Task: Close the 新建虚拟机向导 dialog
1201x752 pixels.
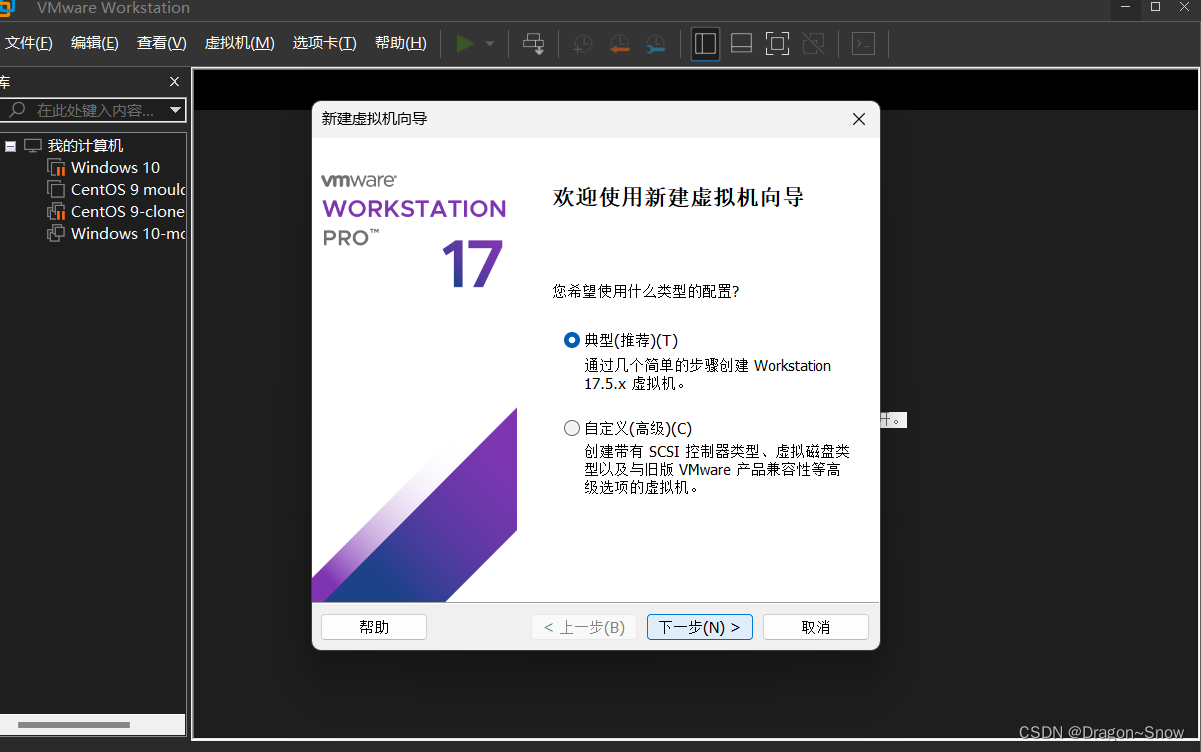Action: (858, 119)
